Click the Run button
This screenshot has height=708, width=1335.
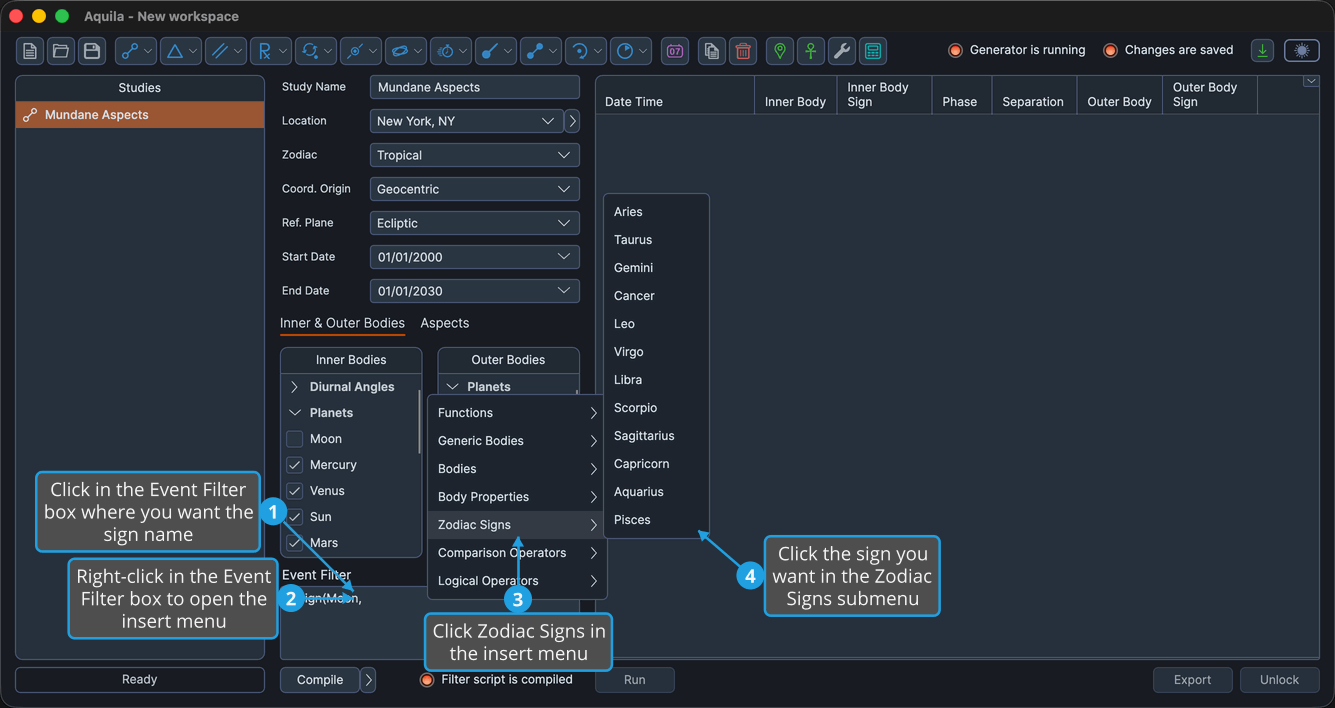click(635, 680)
